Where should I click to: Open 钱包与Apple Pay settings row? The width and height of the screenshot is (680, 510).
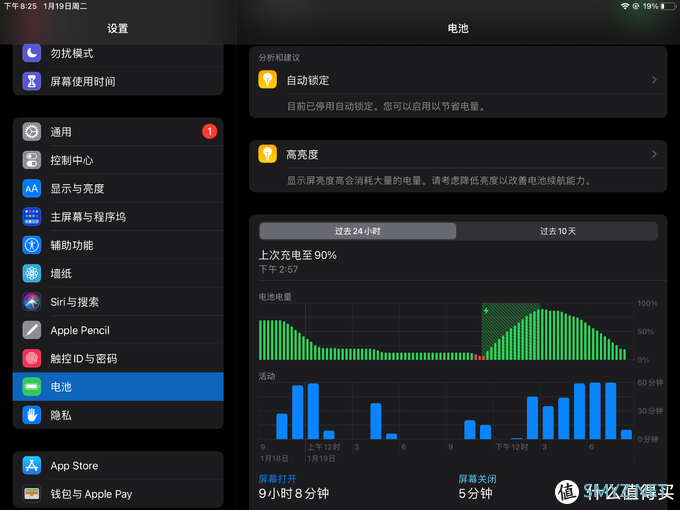(118, 494)
